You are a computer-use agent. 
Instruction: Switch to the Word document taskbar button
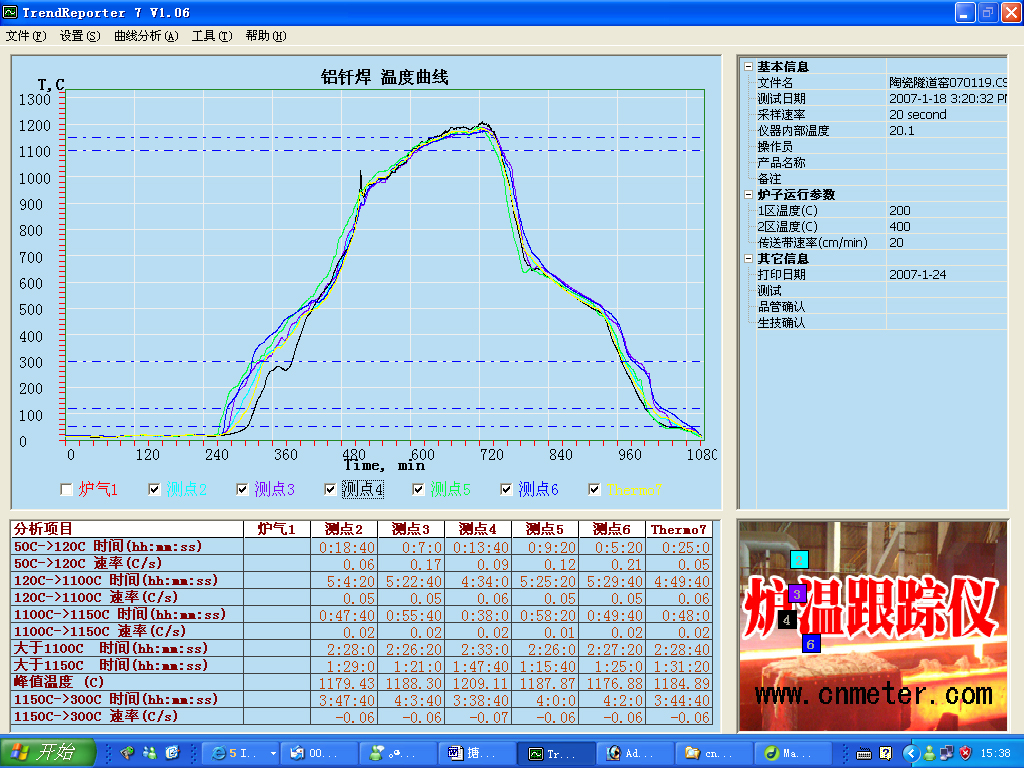471,753
